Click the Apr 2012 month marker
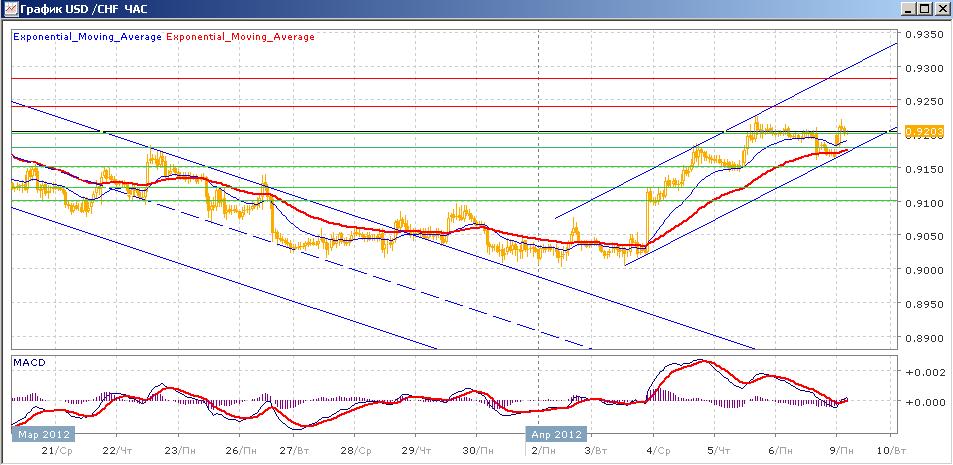This screenshot has width=953, height=465. click(556, 435)
